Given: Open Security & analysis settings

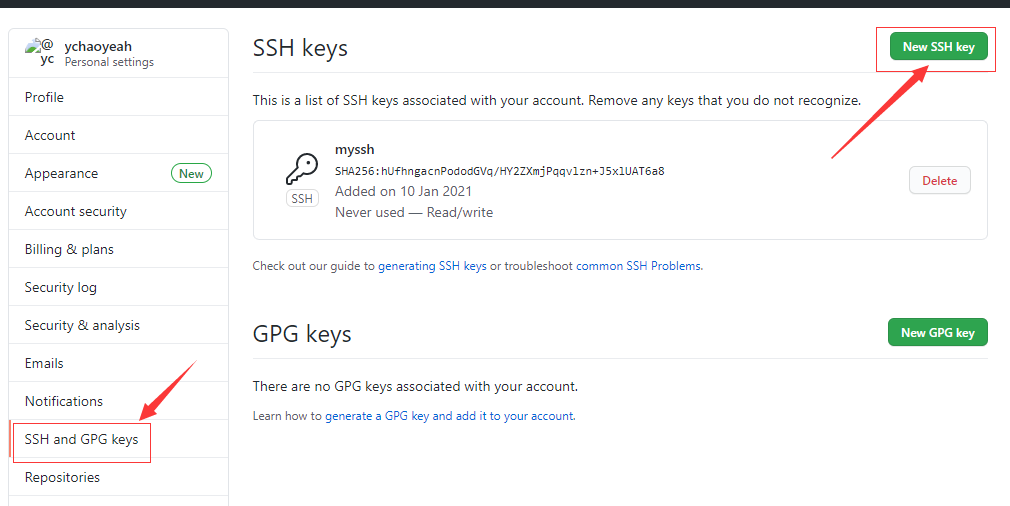Looking at the screenshot, I should (119, 325).
